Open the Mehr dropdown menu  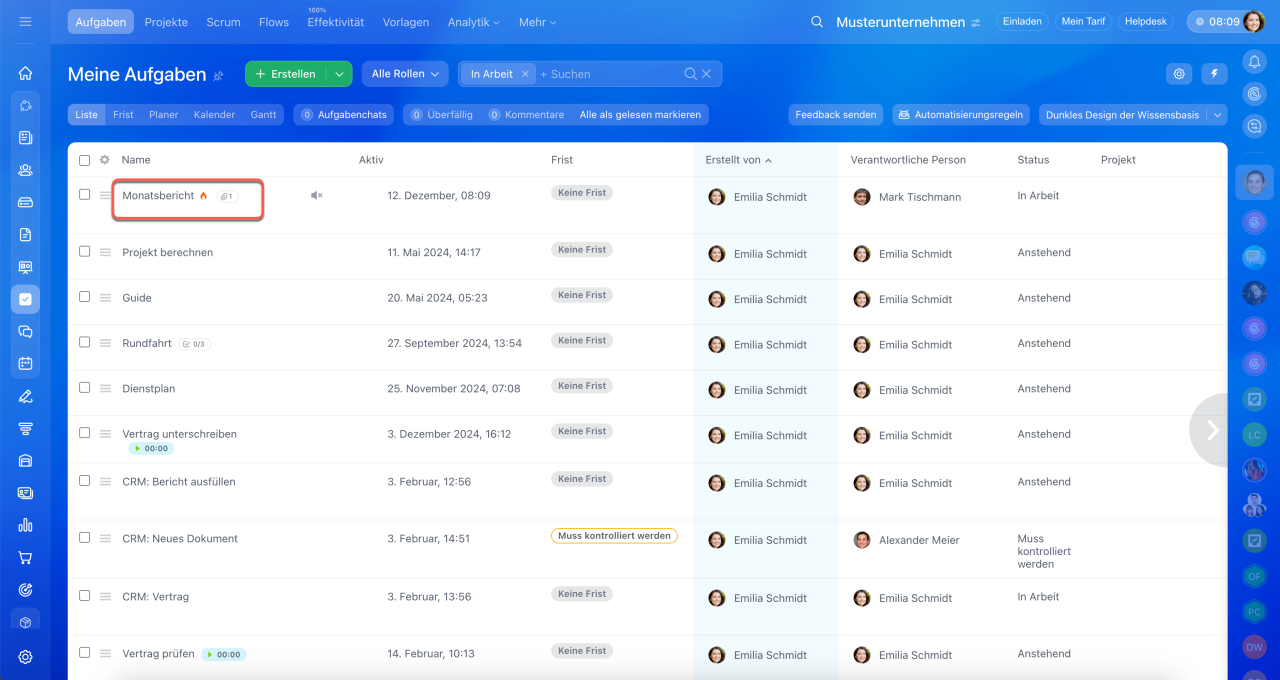point(537,22)
